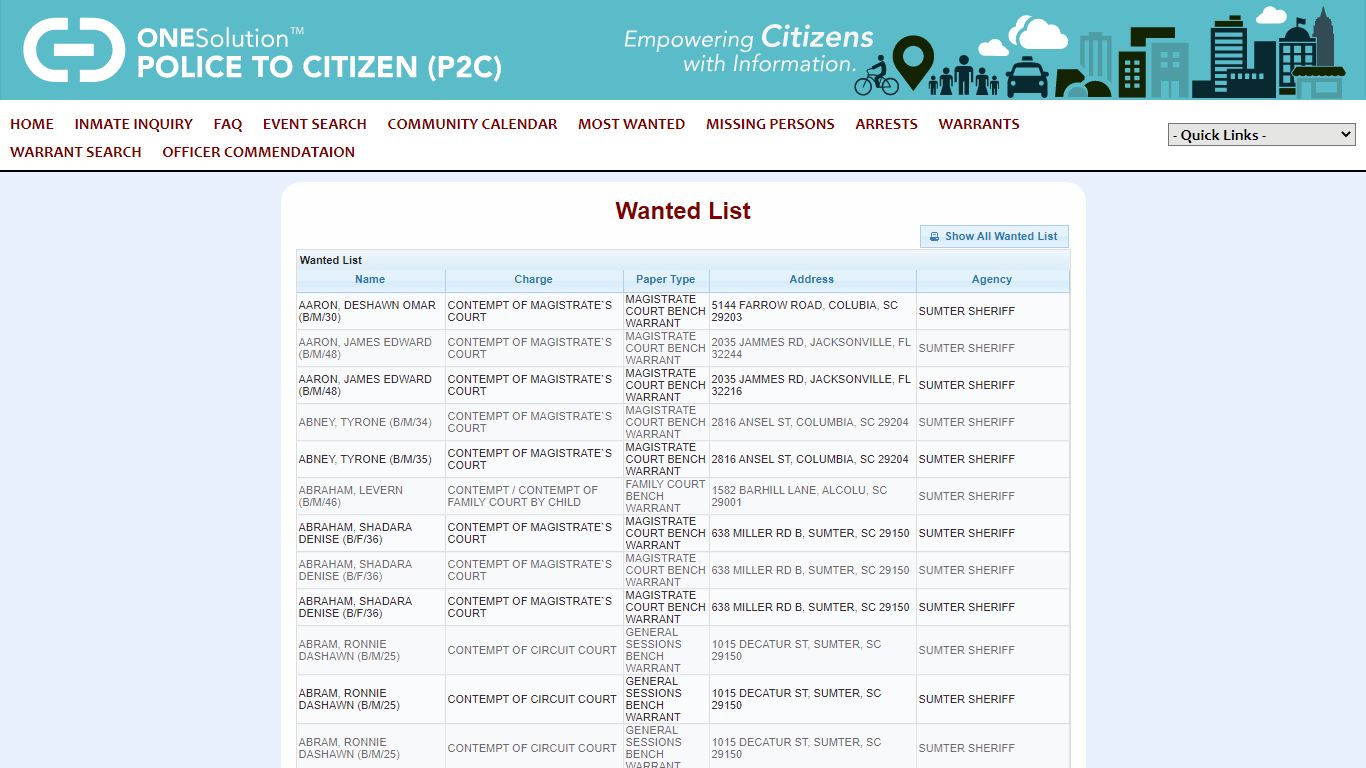Open INMATE INQUIRY page
Image resolution: width=1366 pixels, height=768 pixels.
coord(134,124)
